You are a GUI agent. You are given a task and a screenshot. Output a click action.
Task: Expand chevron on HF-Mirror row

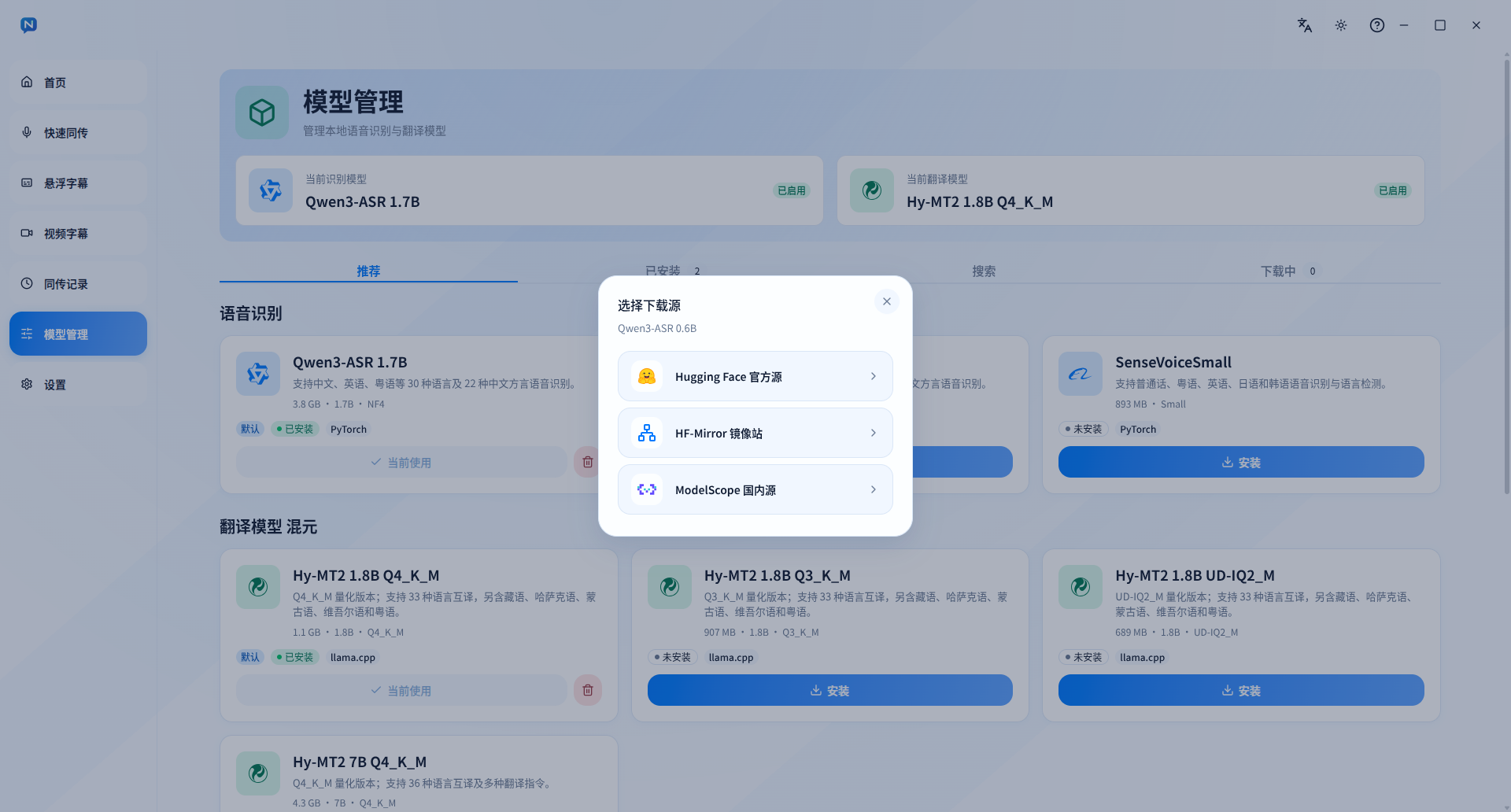pyautogui.click(x=874, y=433)
